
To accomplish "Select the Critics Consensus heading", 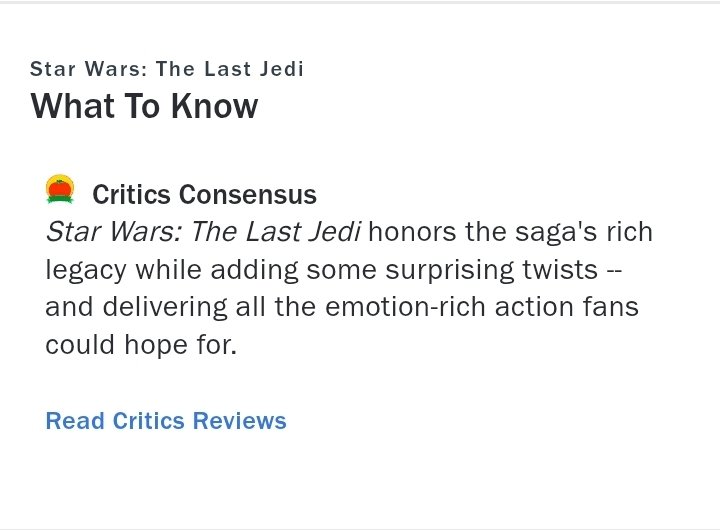I will click(x=204, y=194).
